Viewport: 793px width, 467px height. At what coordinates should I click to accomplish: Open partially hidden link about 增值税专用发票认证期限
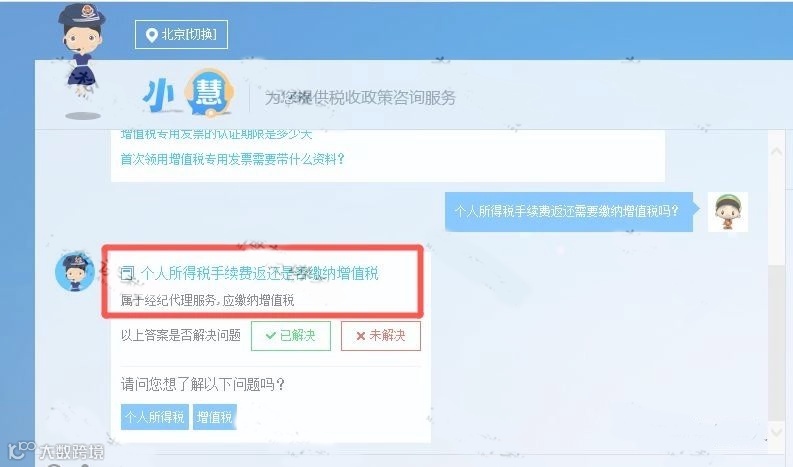point(216,134)
